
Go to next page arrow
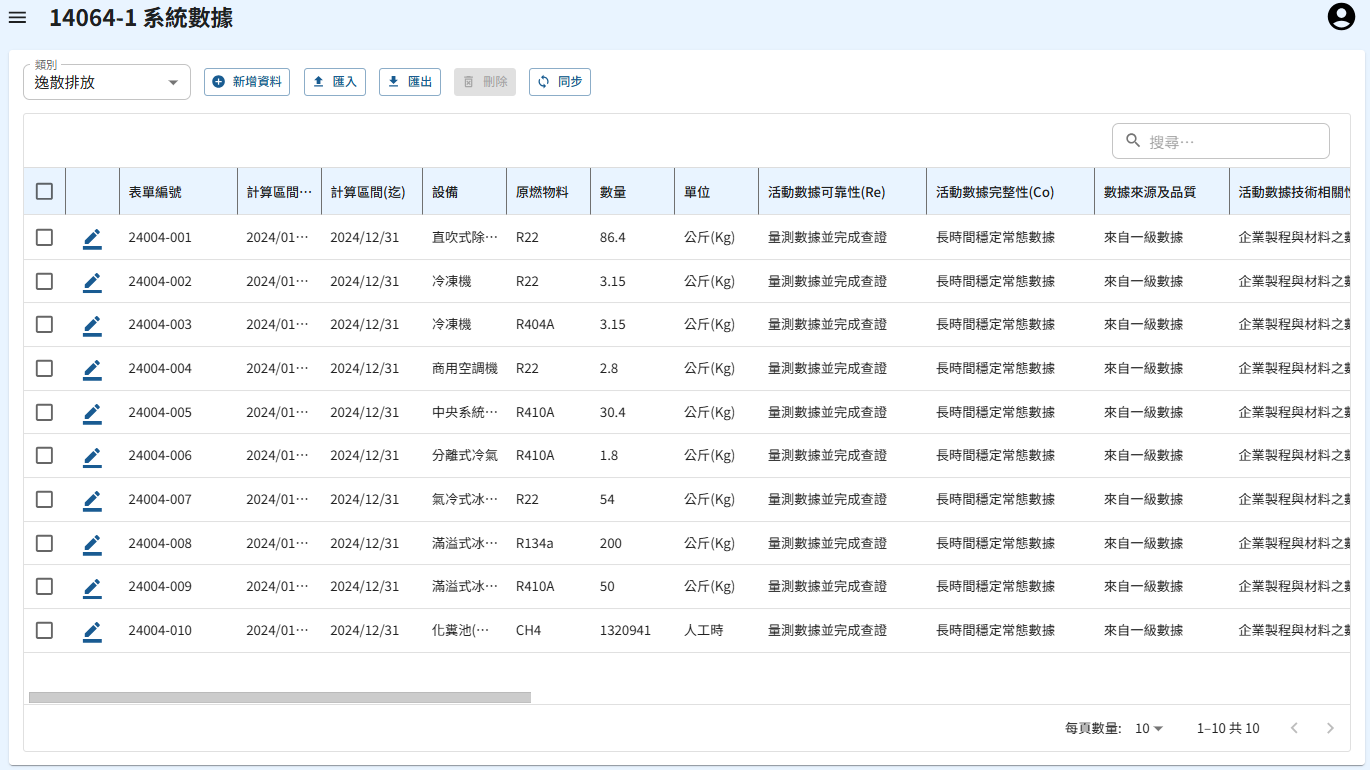coord(1330,728)
